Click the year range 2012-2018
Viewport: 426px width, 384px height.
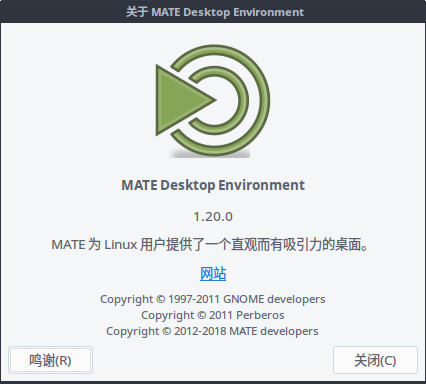[200, 331]
